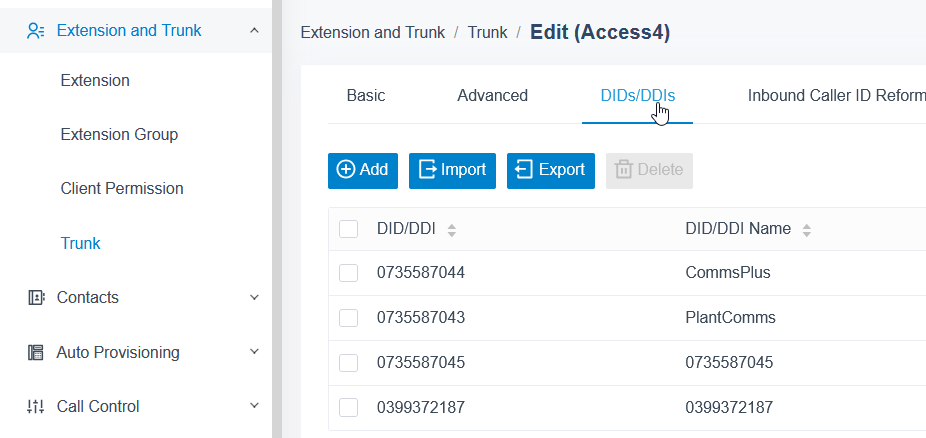
Task: Expand the Contacts menu chevron
Action: 255,298
